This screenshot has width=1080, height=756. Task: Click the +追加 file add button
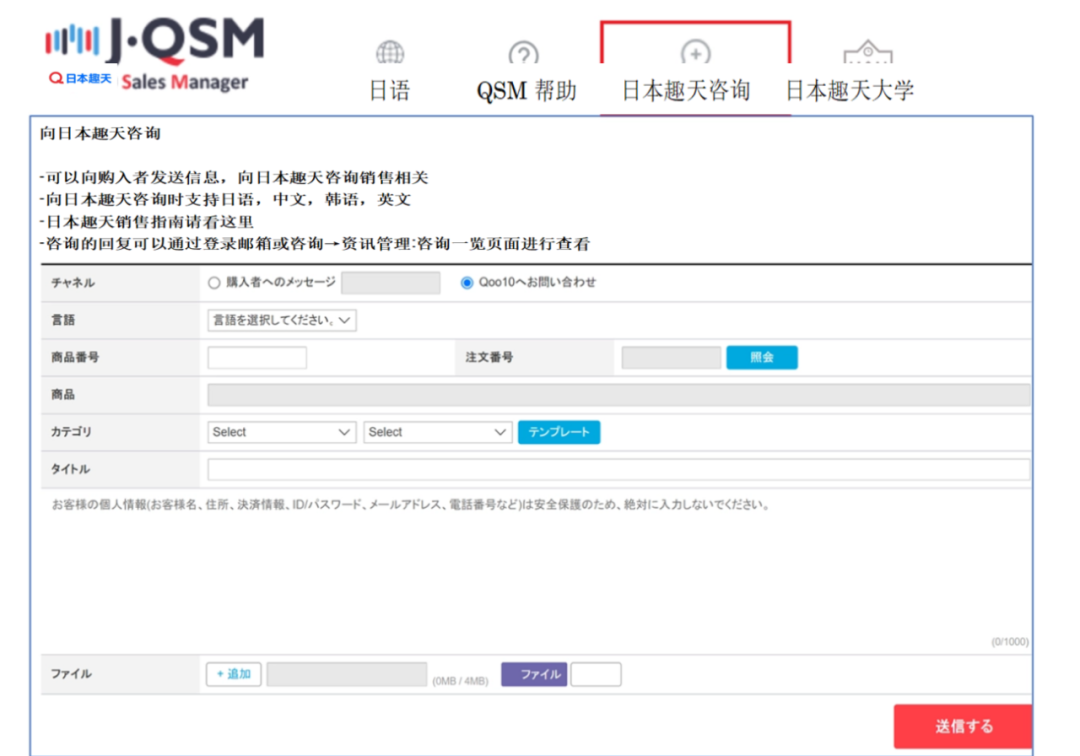coord(233,674)
